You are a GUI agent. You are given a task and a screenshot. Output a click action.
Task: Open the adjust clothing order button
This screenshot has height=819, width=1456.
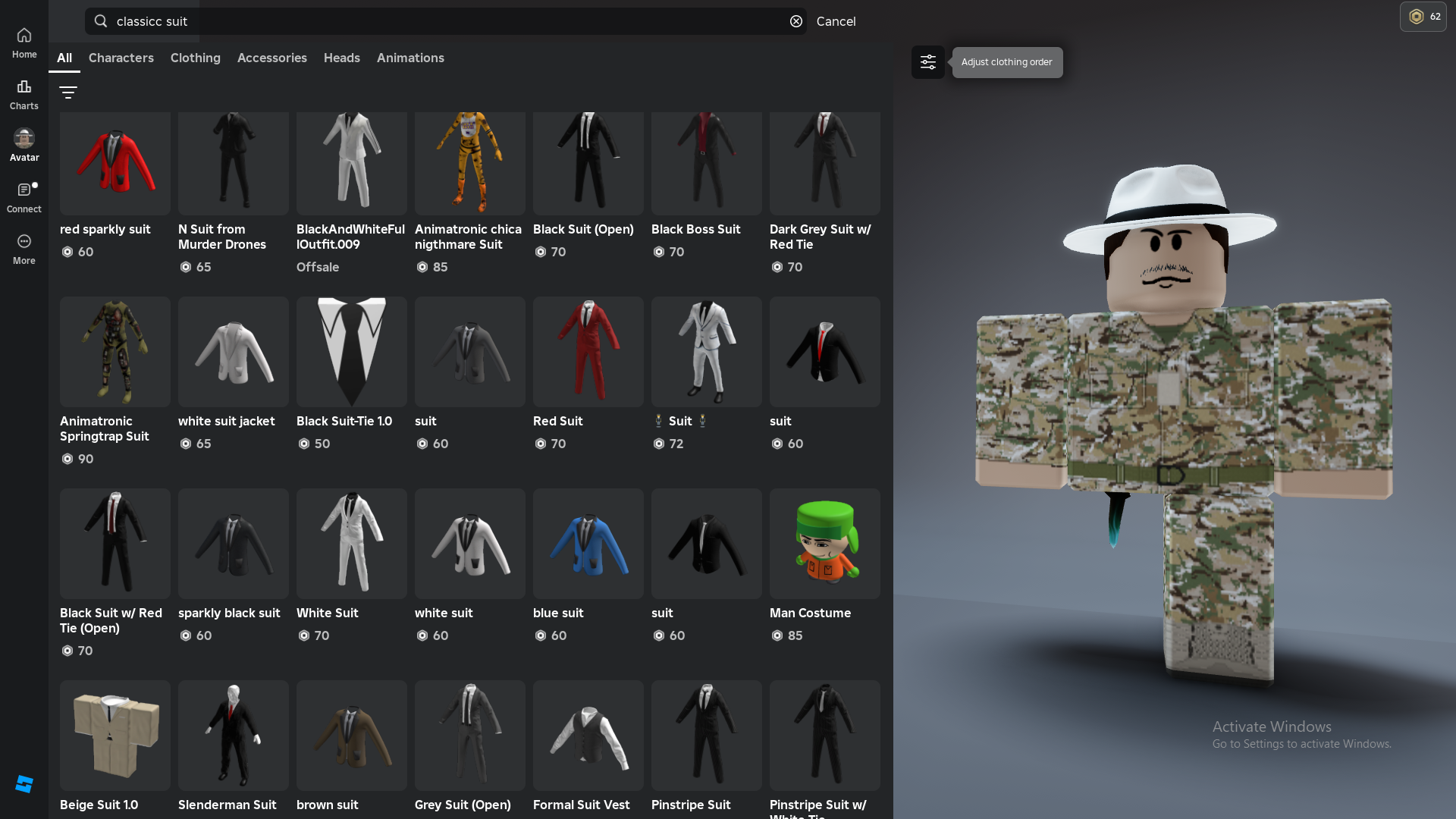pos(927,62)
